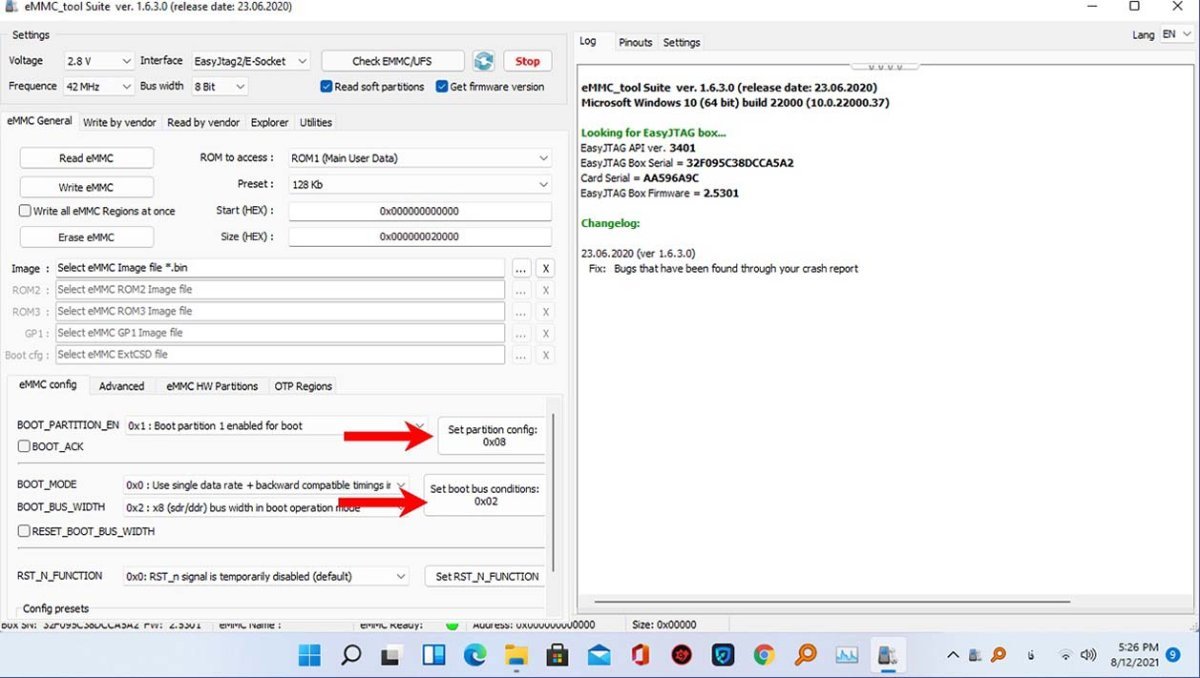Click the Set RST_N_FUNCTION button
The width and height of the screenshot is (1200, 678).
[x=487, y=576]
